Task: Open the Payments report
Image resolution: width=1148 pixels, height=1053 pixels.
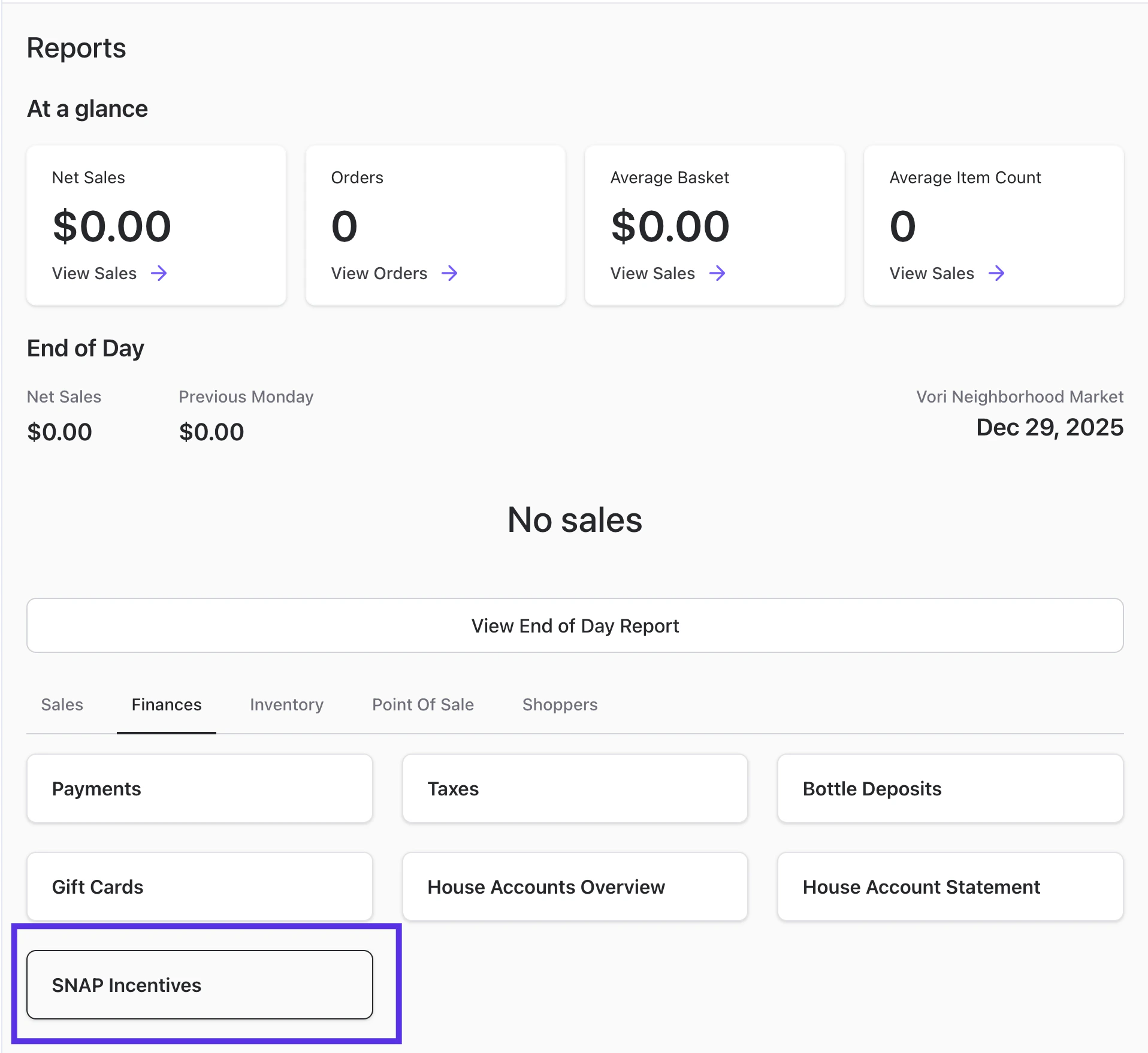Action: 200,788
